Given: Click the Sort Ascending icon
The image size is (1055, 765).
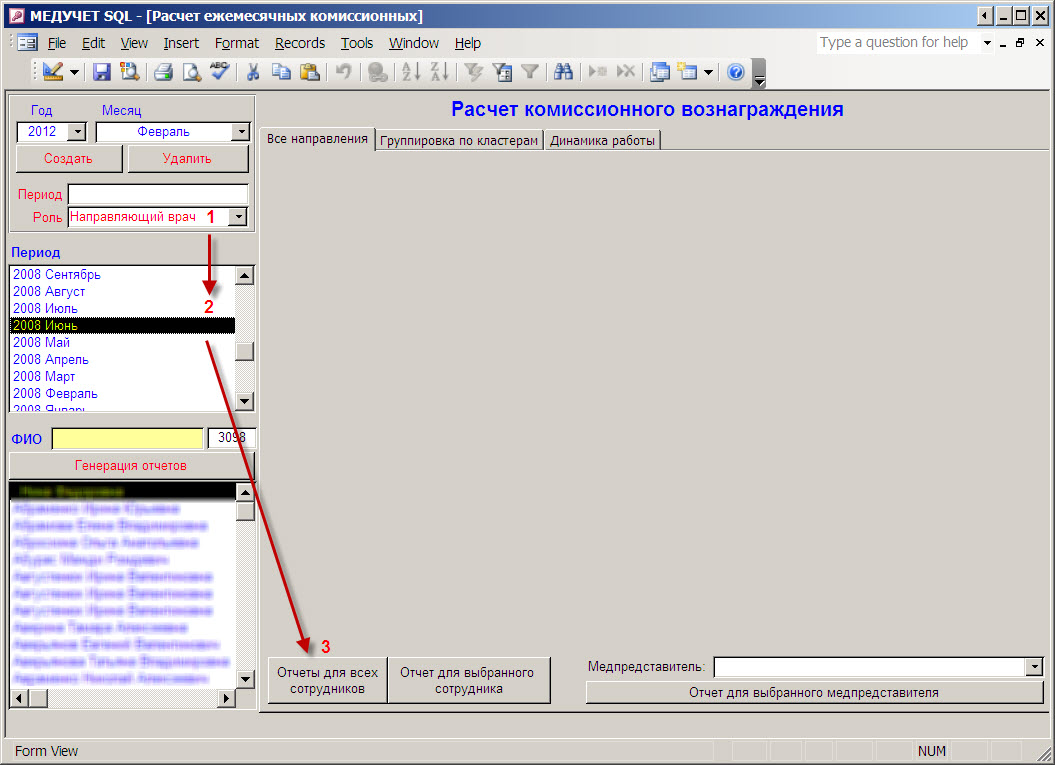Looking at the screenshot, I should tap(410, 72).
